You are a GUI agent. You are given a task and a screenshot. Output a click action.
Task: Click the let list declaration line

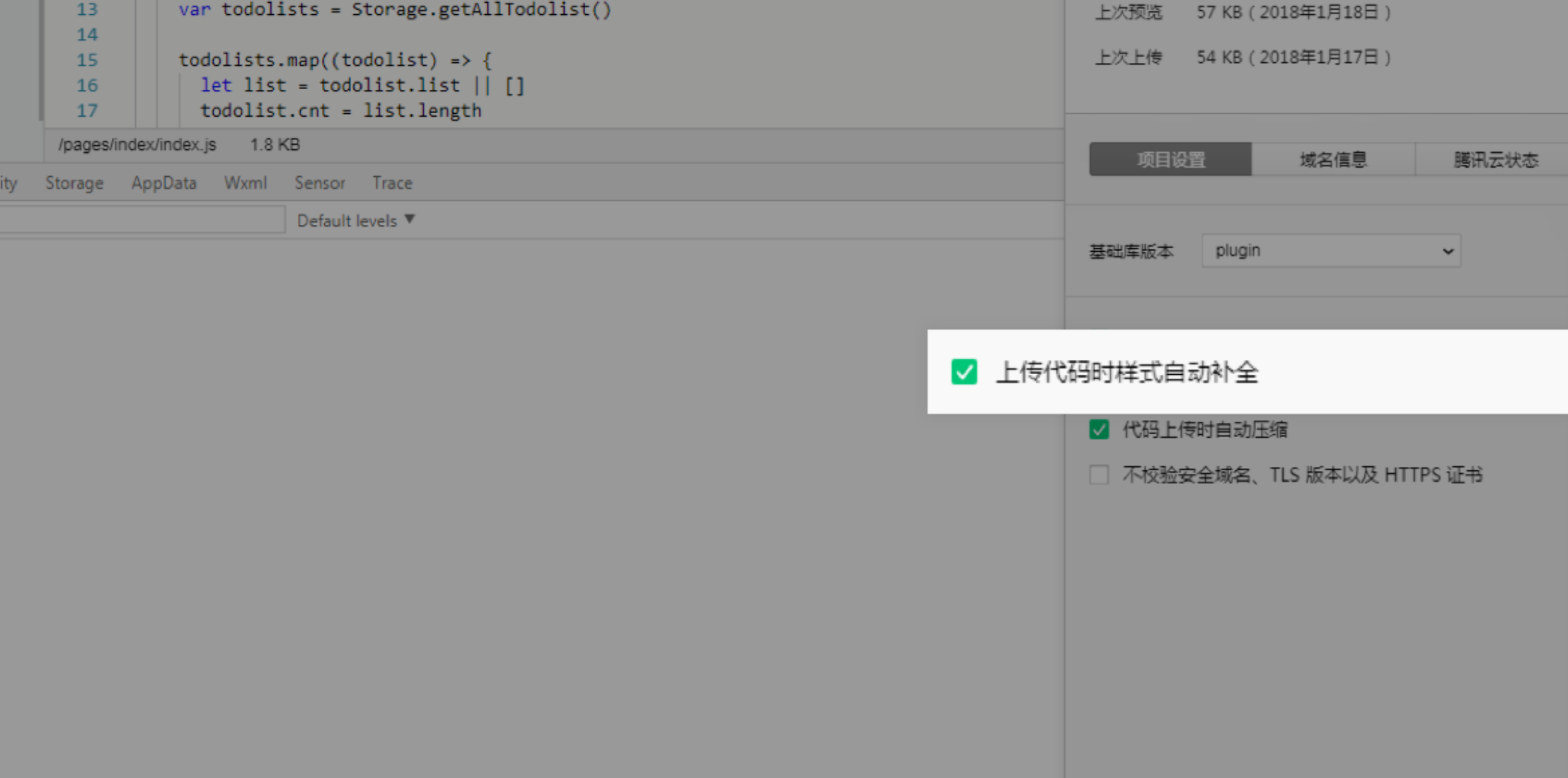pyautogui.click(x=362, y=86)
